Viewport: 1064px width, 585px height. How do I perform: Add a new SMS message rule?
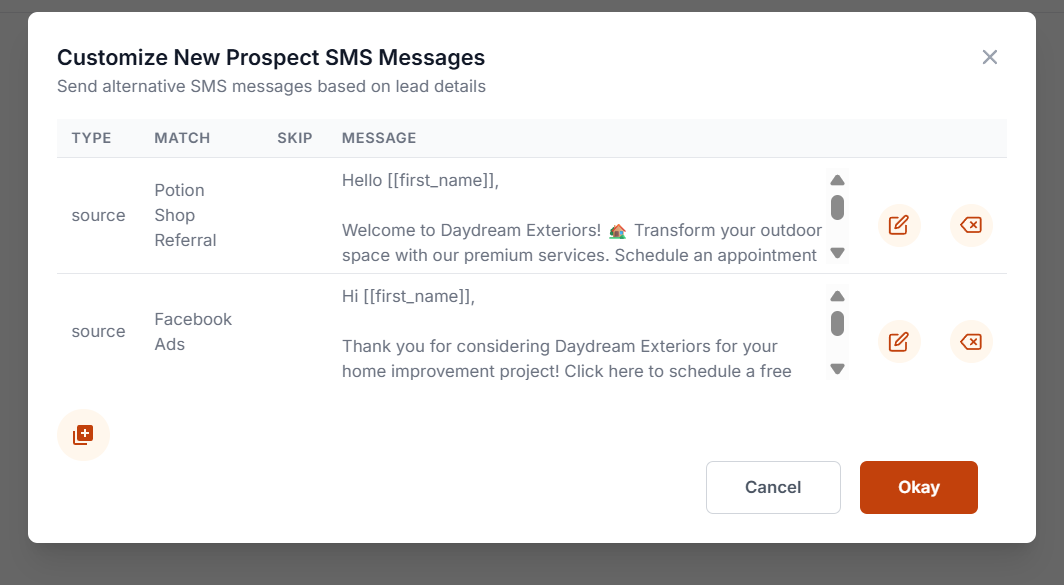coord(83,434)
